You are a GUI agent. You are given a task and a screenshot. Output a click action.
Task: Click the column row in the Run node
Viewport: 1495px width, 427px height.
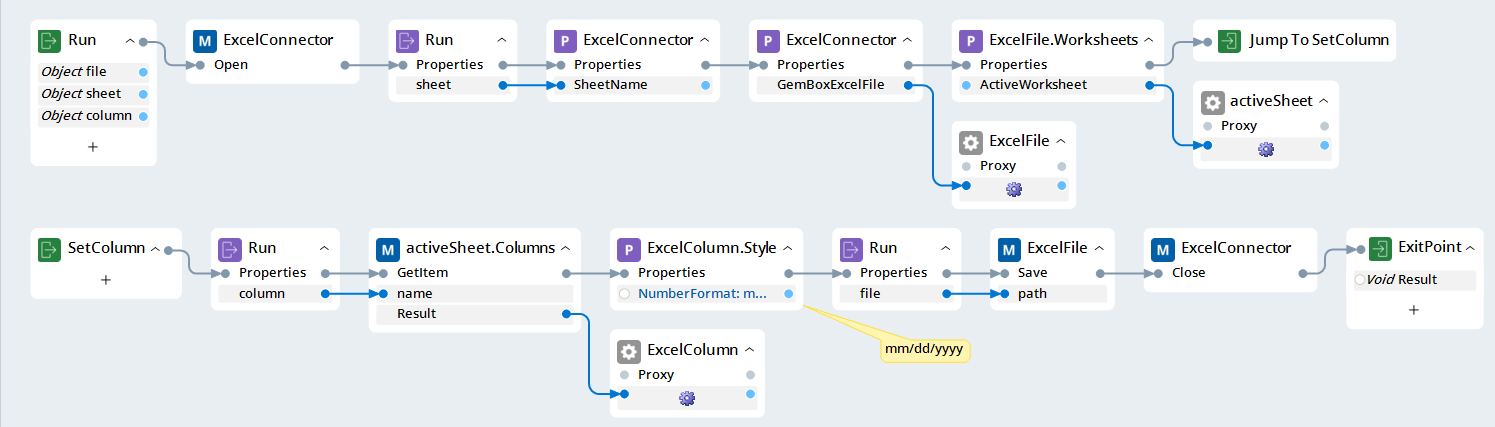coord(275,293)
